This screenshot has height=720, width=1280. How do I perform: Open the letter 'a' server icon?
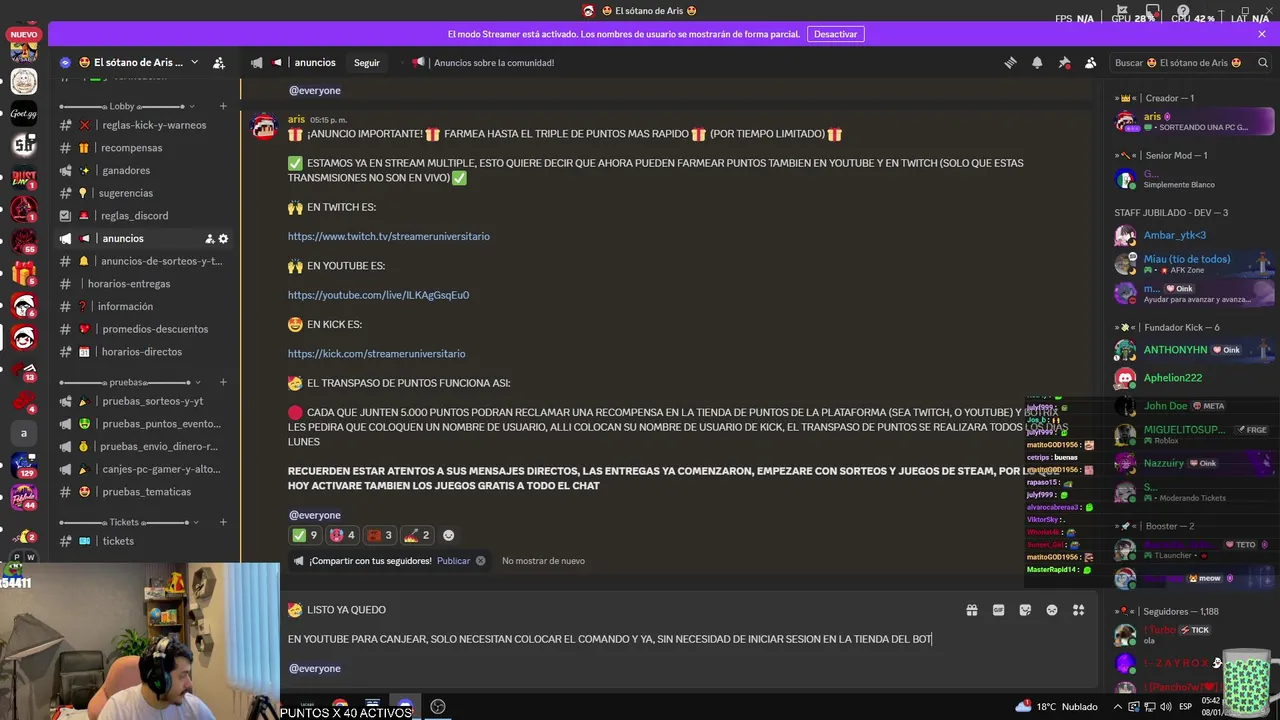coord(24,433)
